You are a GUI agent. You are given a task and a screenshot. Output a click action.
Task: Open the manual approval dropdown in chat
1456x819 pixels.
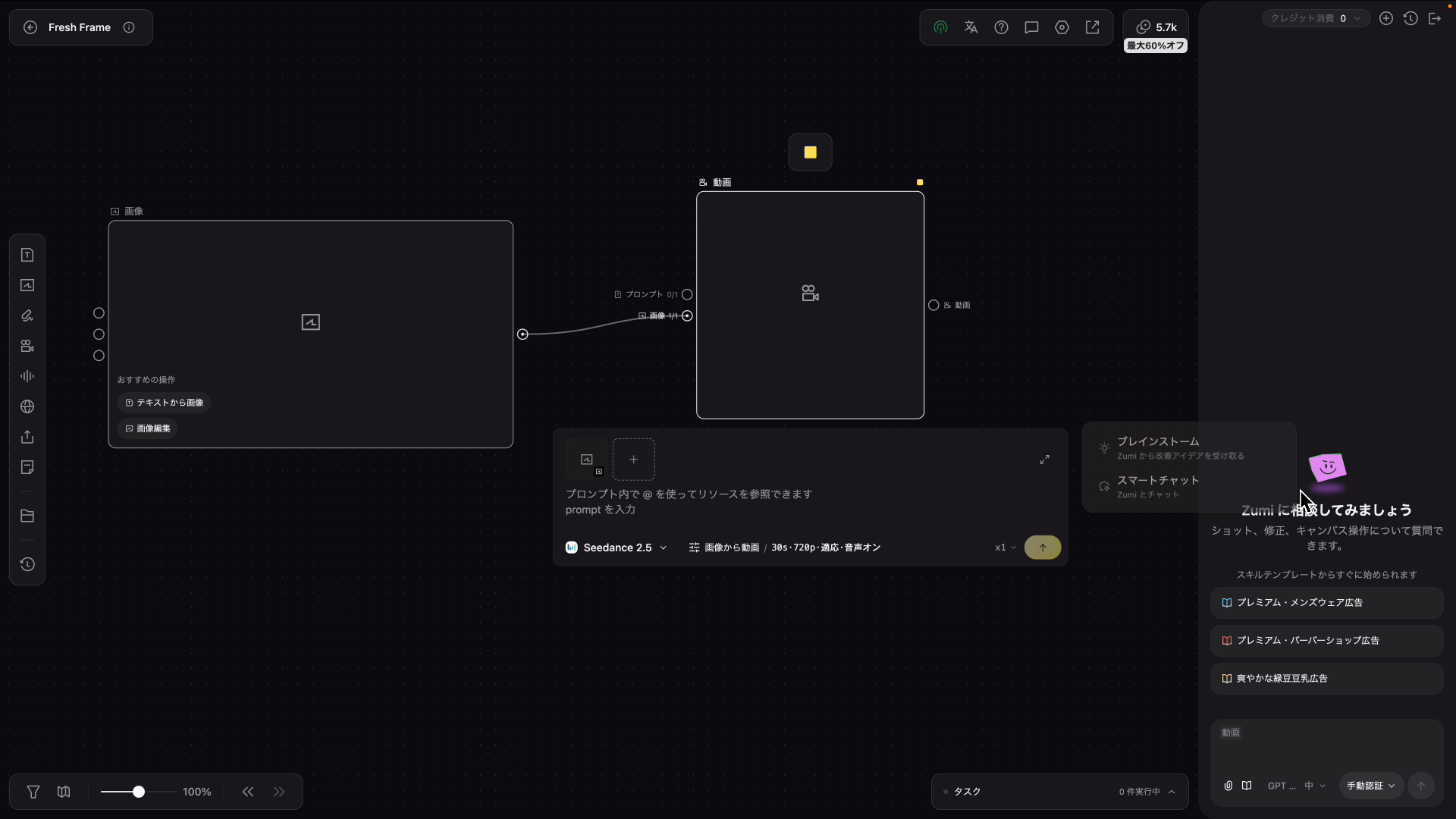coord(1371,786)
